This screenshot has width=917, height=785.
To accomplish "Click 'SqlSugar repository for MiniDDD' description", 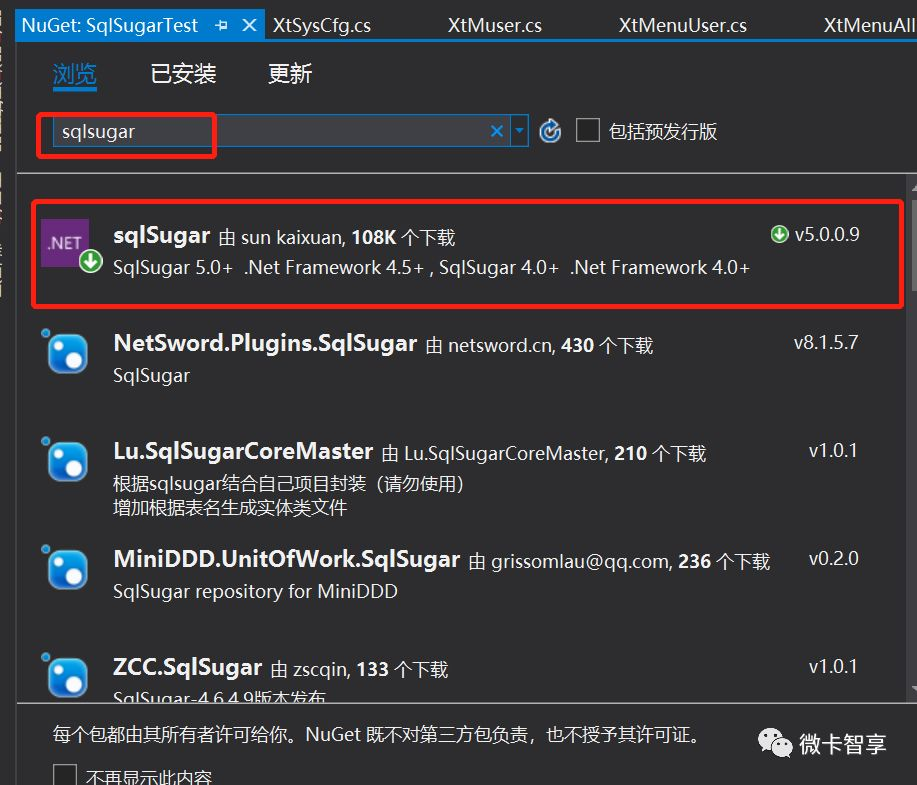I will (x=255, y=591).
